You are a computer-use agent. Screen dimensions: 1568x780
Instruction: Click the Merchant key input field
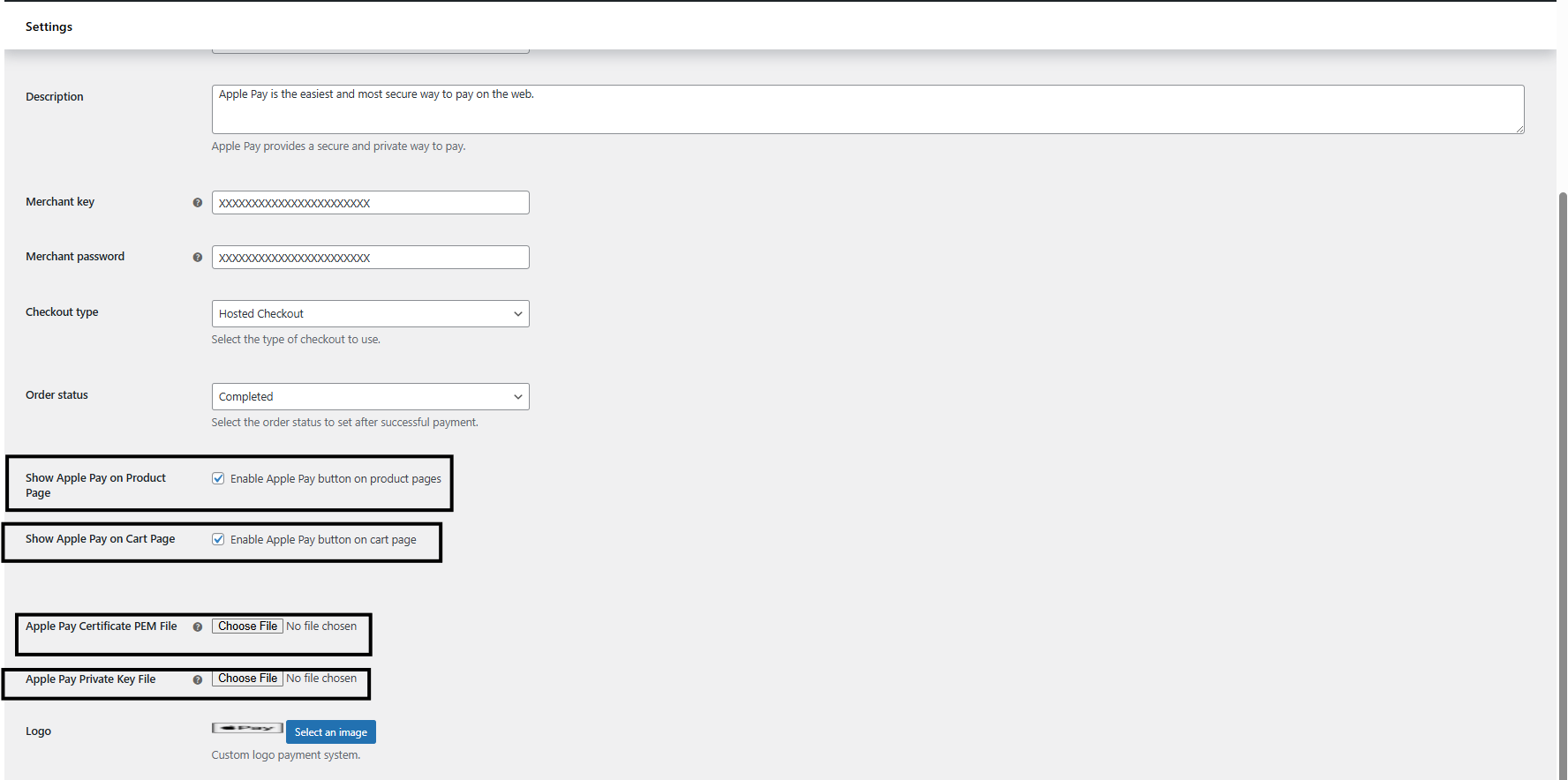(x=370, y=203)
